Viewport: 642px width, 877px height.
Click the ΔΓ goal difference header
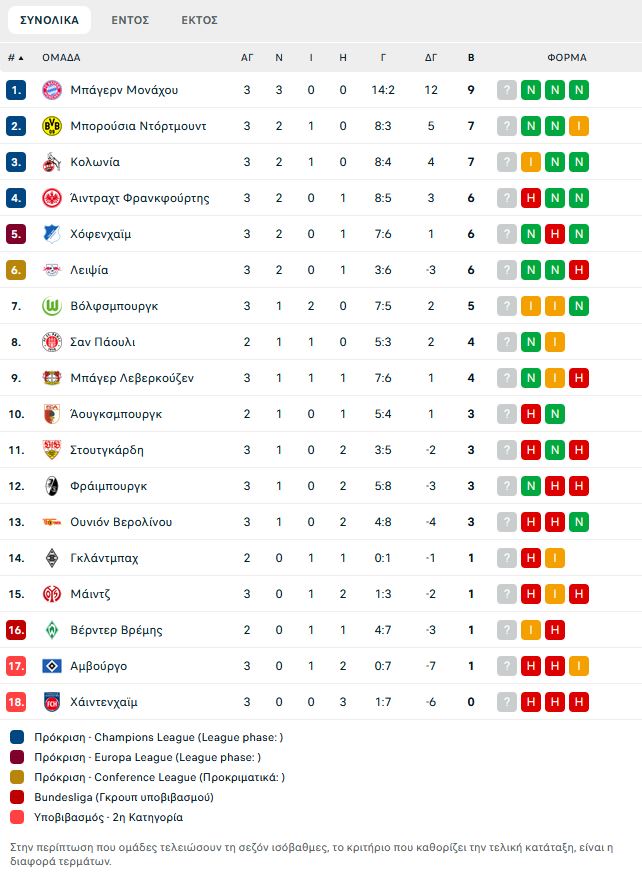[431, 58]
